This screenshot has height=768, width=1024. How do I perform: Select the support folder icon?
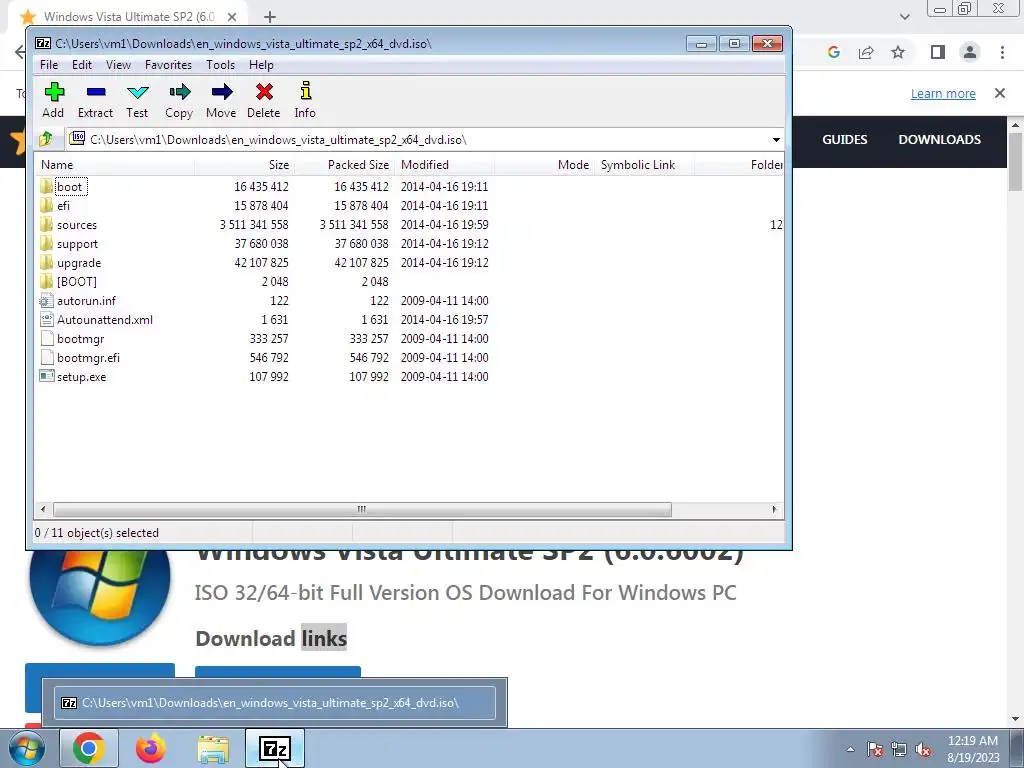[x=46, y=244]
